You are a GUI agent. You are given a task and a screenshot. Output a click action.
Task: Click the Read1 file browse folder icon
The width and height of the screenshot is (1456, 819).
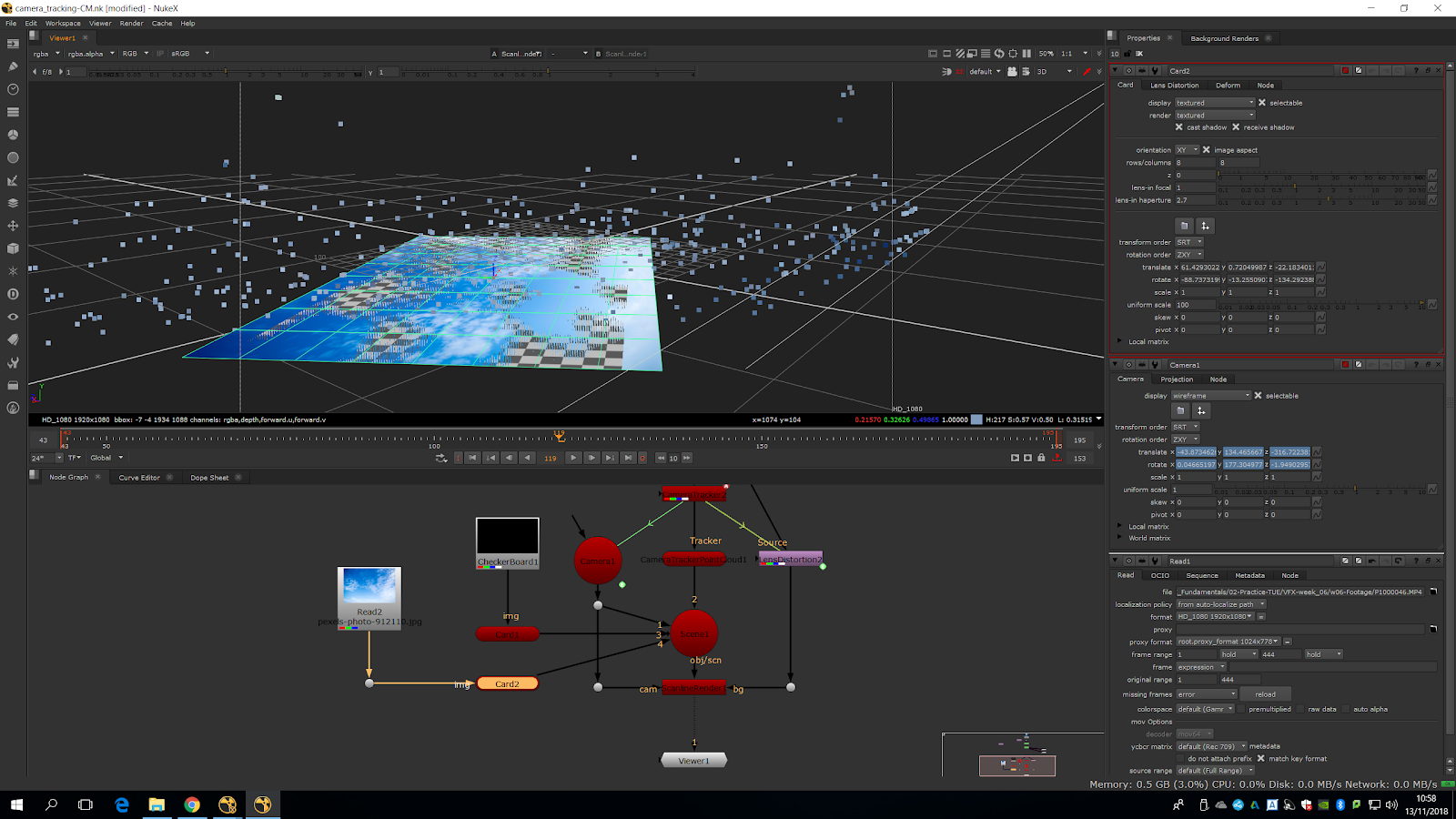pos(1433,591)
